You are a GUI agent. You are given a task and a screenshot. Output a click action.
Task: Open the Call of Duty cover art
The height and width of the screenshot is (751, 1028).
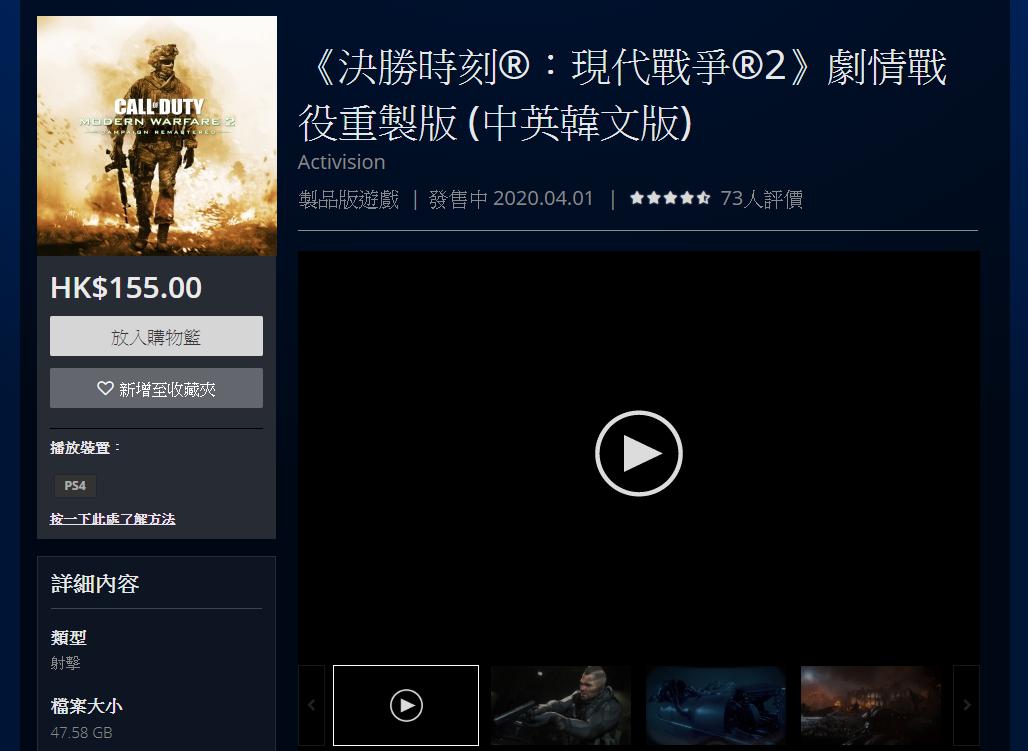pyautogui.click(x=157, y=136)
